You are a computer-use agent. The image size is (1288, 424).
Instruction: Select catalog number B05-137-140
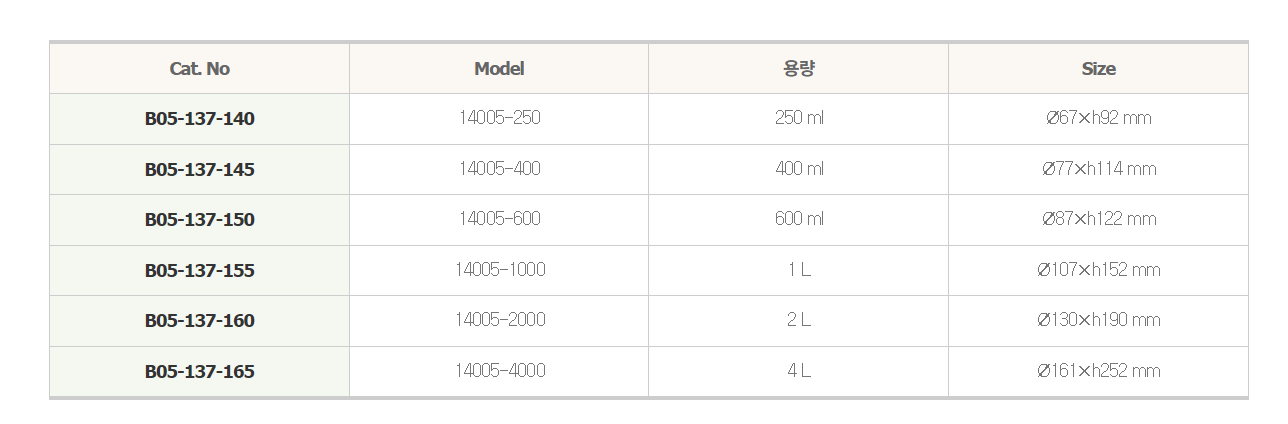(x=200, y=119)
